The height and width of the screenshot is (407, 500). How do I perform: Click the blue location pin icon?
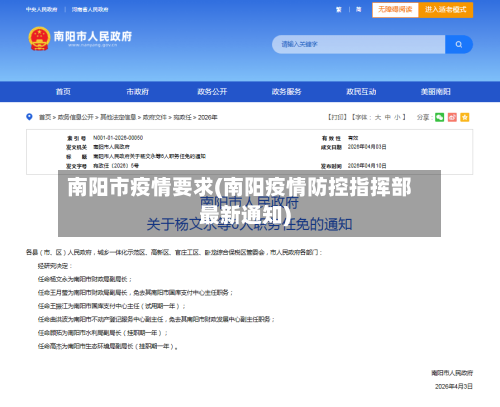tap(29, 117)
